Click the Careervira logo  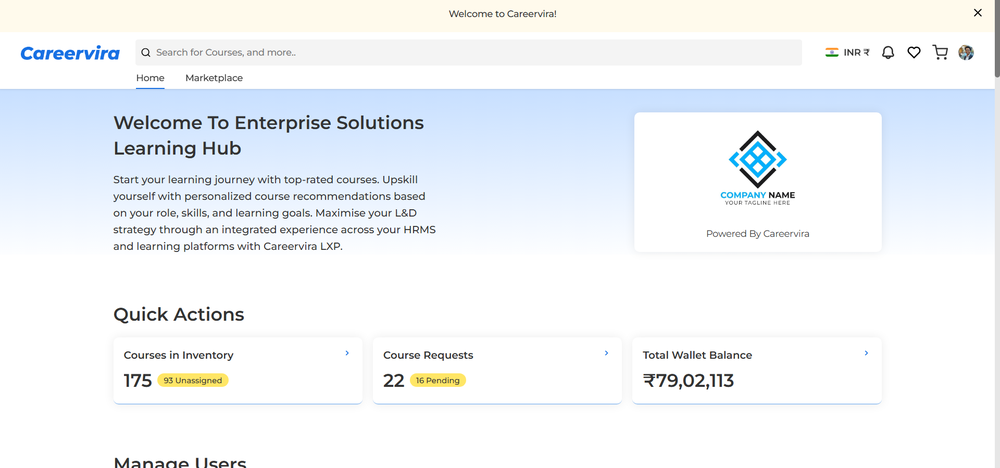tap(70, 53)
